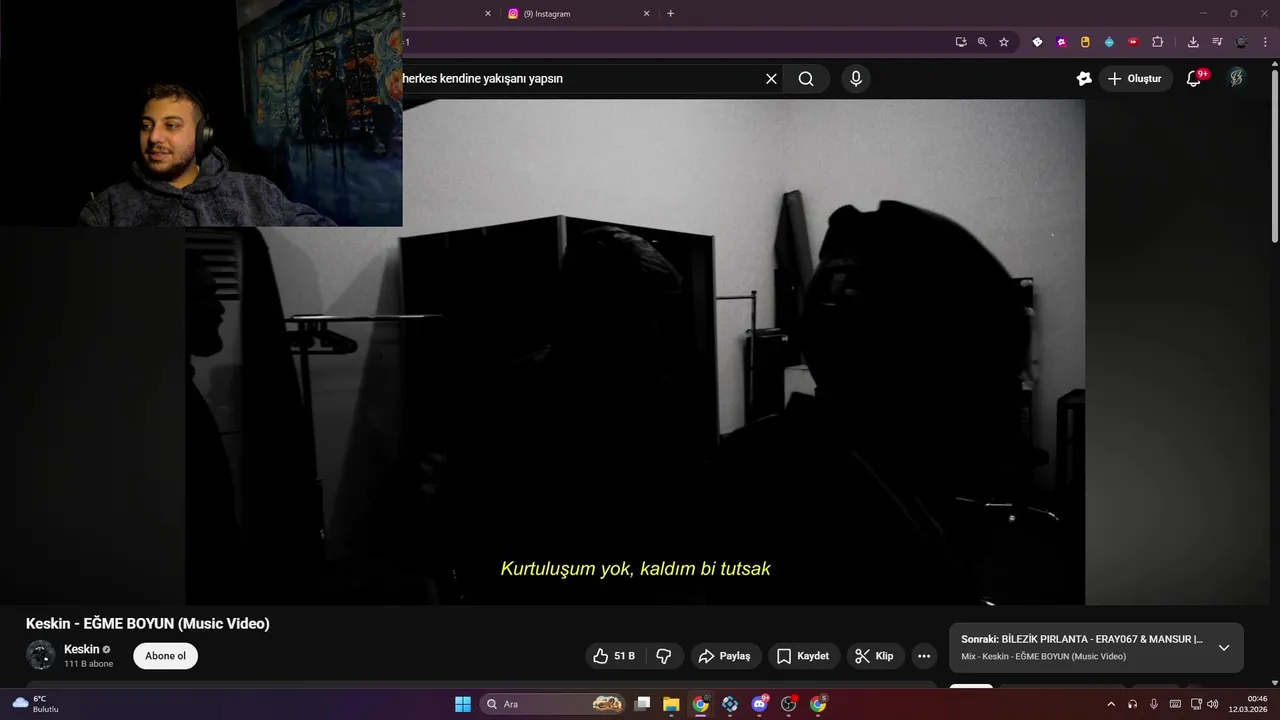Open more actions three-dot menu
This screenshot has width=1280, height=720.
click(x=924, y=656)
